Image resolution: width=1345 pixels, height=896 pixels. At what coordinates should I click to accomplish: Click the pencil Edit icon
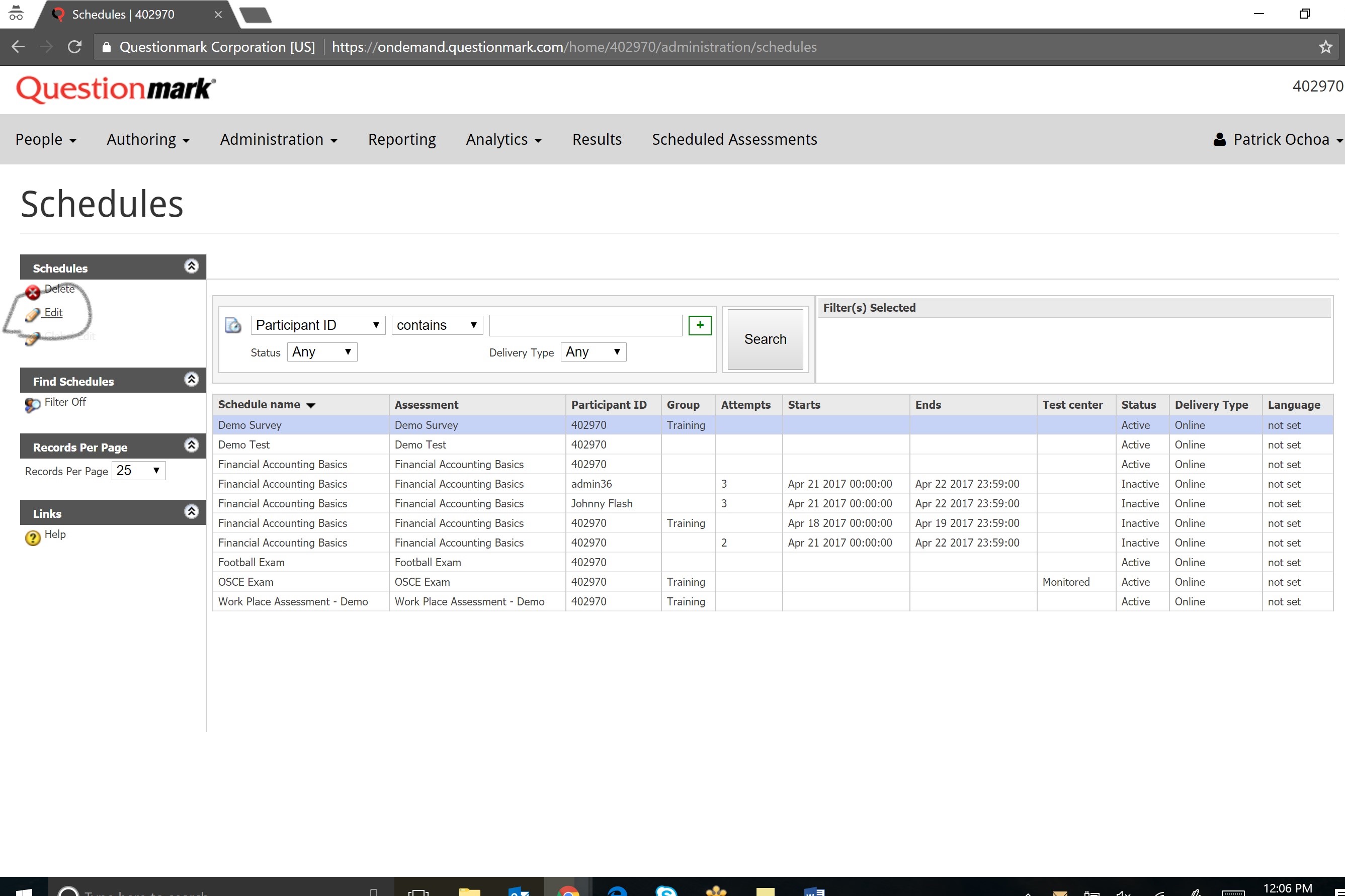[33, 314]
